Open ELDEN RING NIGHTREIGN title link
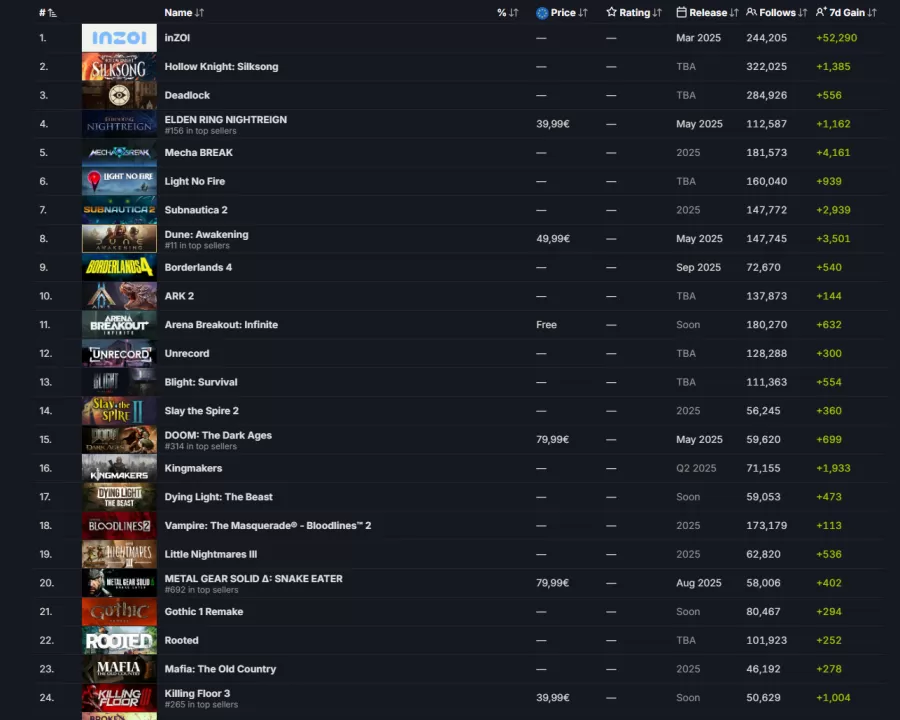The width and height of the screenshot is (900, 720). (x=226, y=119)
